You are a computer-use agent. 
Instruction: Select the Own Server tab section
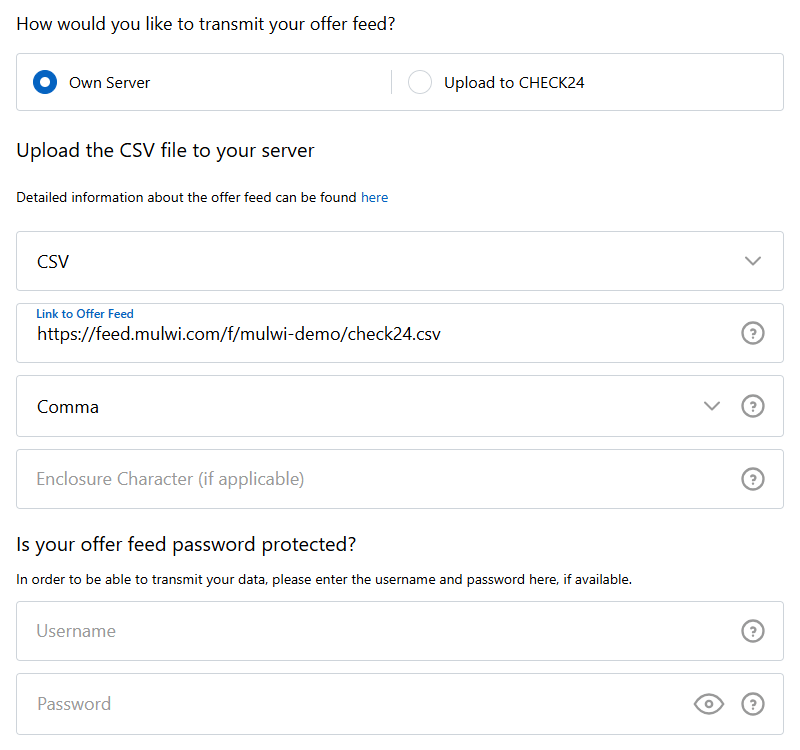click(x=105, y=82)
